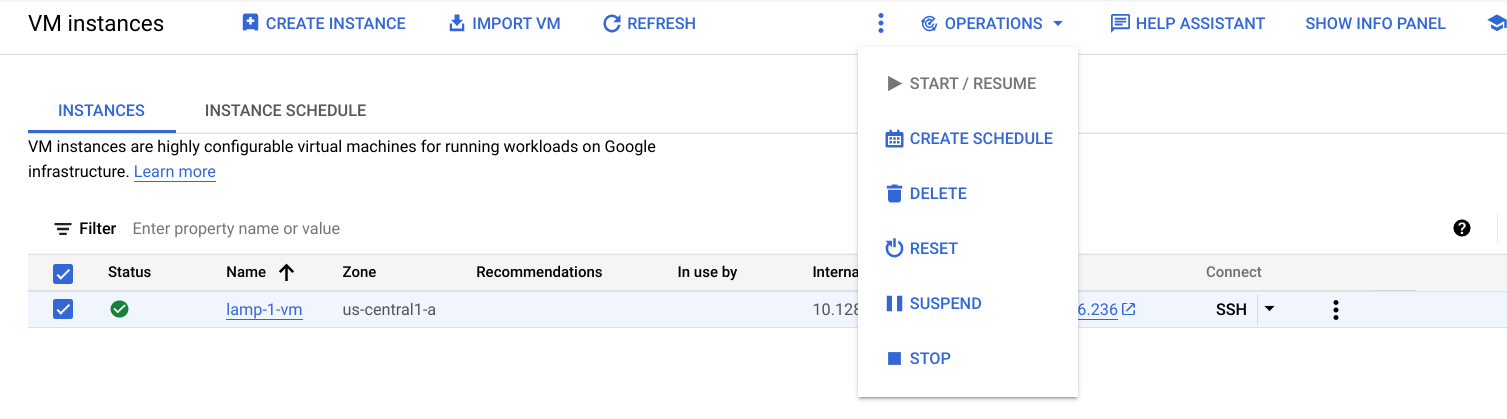The image size is (1507, 419).
Task: Click the Help Assistant chat icon
Action: pos(1120,23)
